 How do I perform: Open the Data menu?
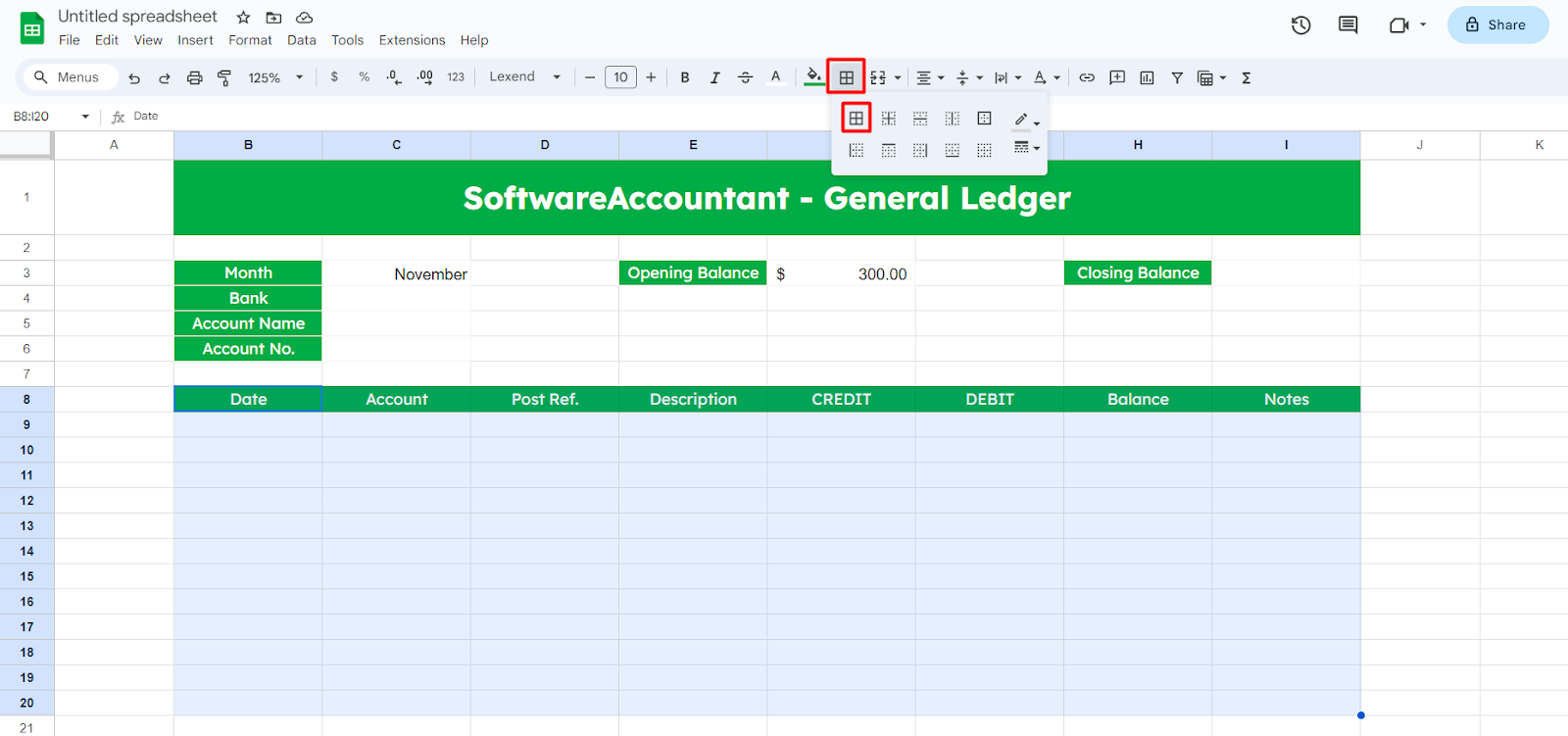tap(302, 40)
